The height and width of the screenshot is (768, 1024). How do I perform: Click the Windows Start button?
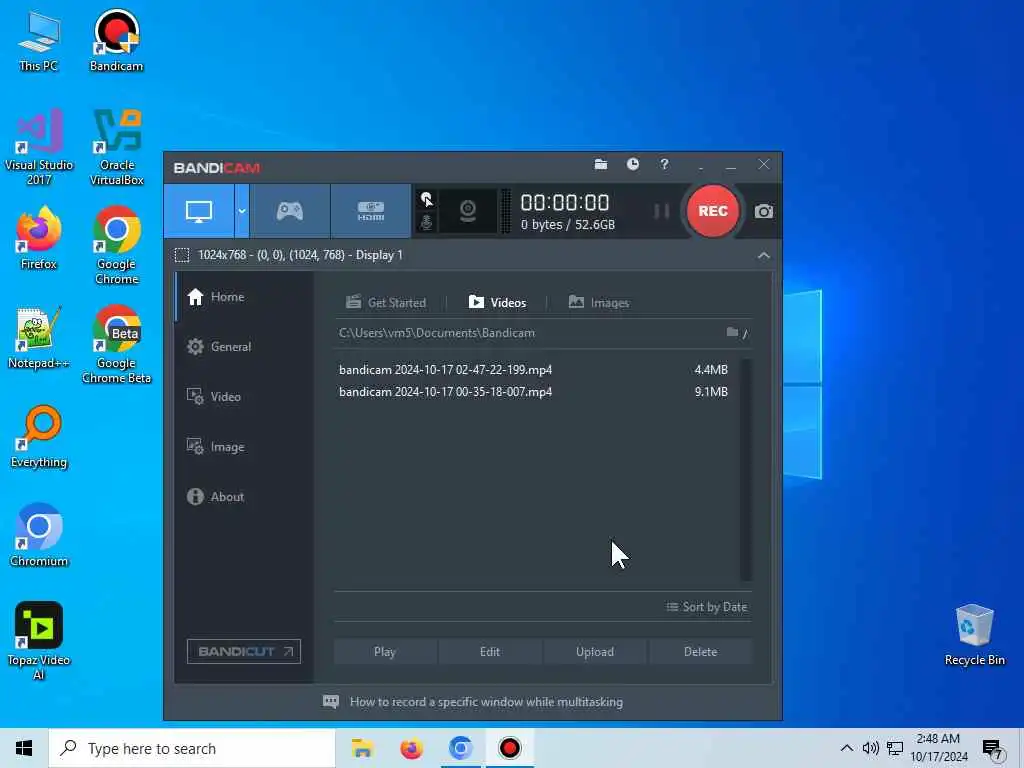(24, 748)
